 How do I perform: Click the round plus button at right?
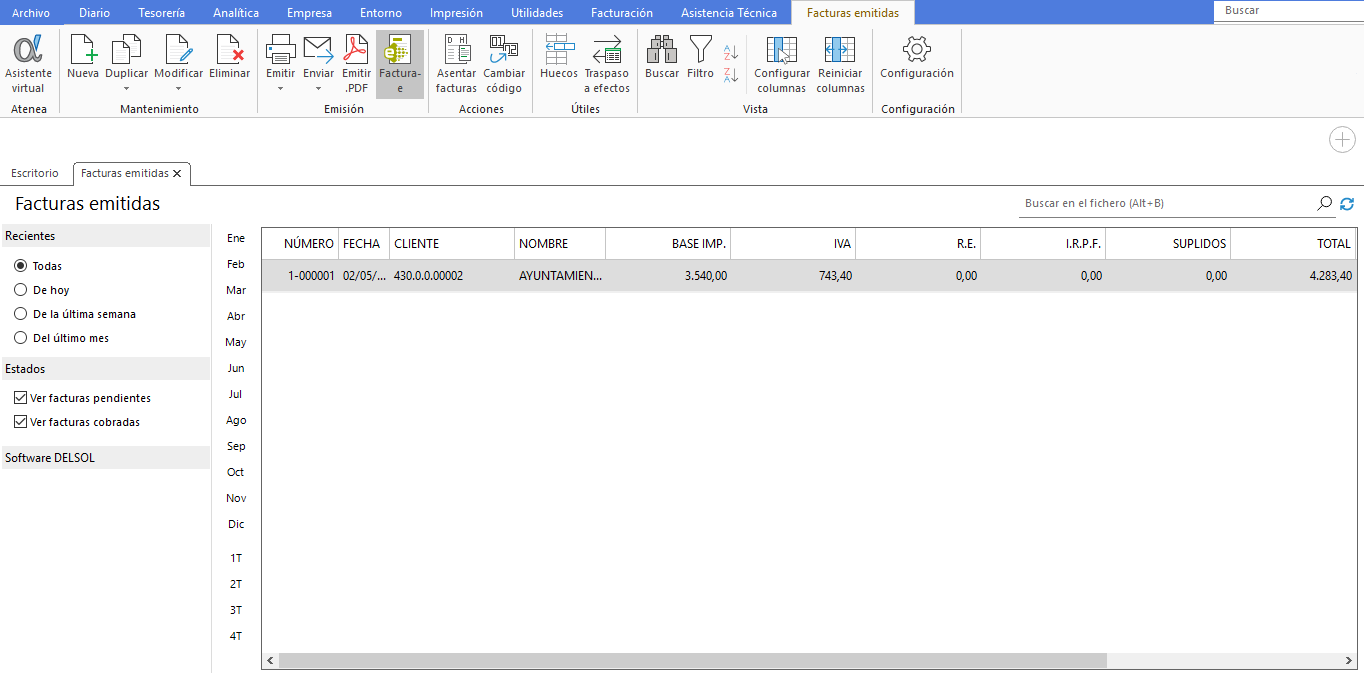tap(1342, 140)
